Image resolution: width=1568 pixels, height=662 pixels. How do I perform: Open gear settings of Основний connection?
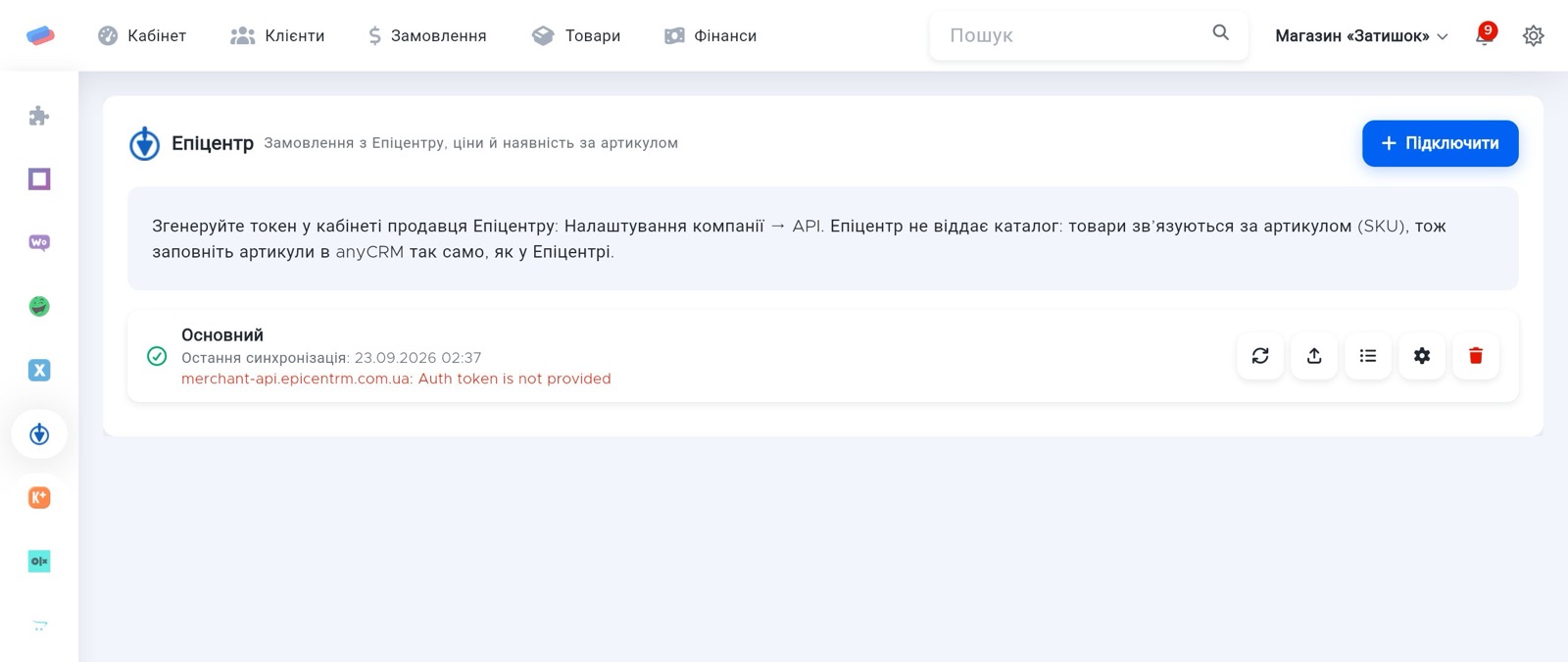pos(1422,356)
